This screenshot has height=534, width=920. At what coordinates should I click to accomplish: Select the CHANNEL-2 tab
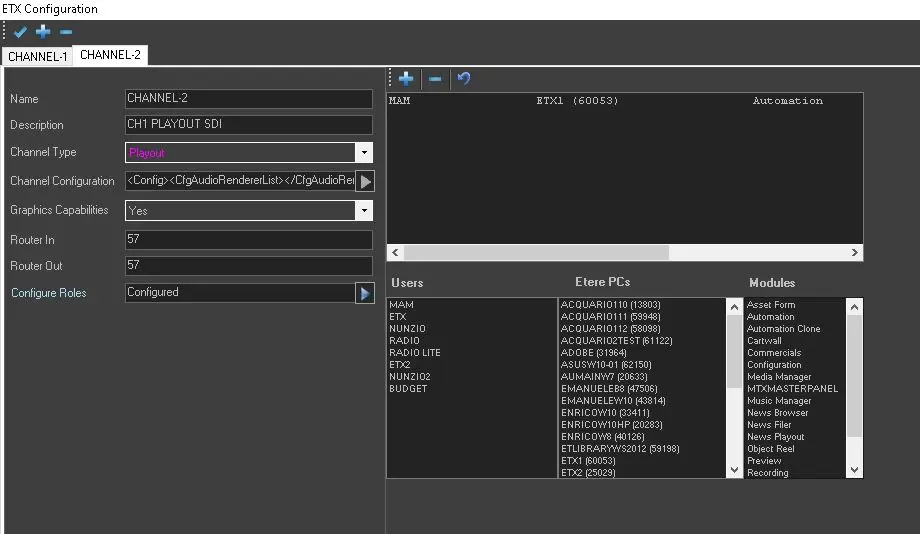point(110,55)
